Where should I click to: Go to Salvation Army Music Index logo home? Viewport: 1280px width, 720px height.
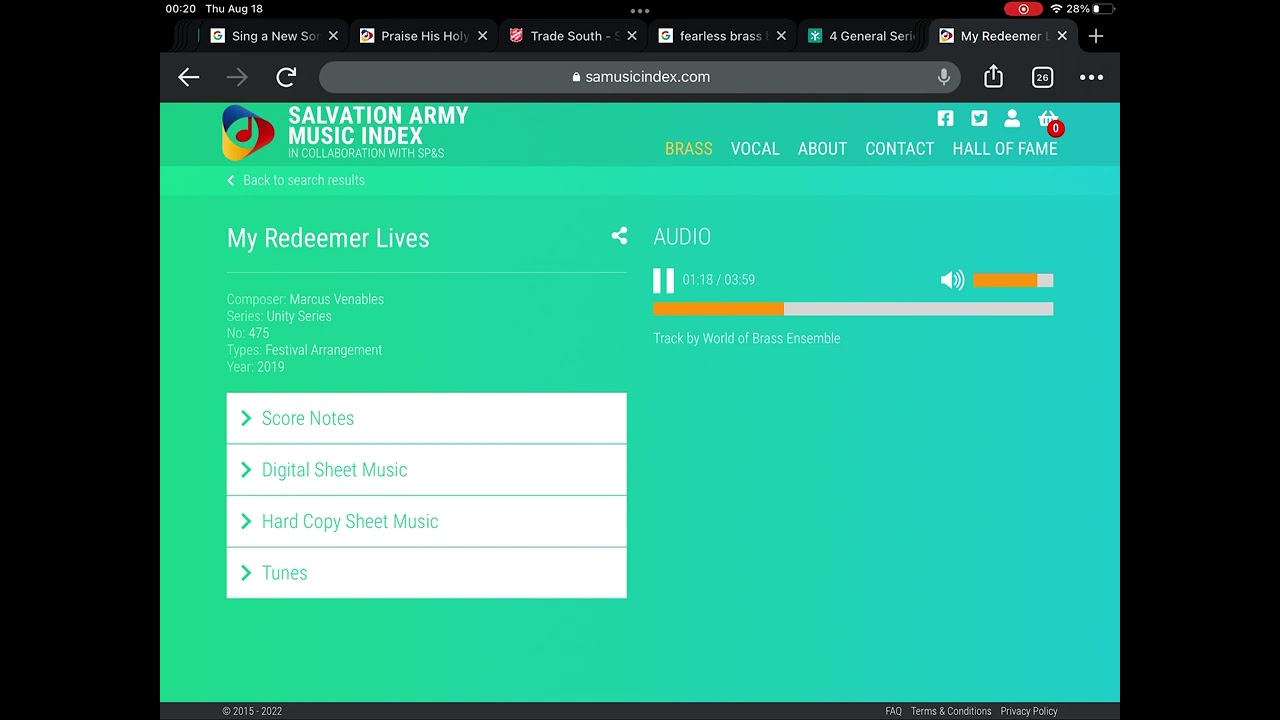pos(346,132)
